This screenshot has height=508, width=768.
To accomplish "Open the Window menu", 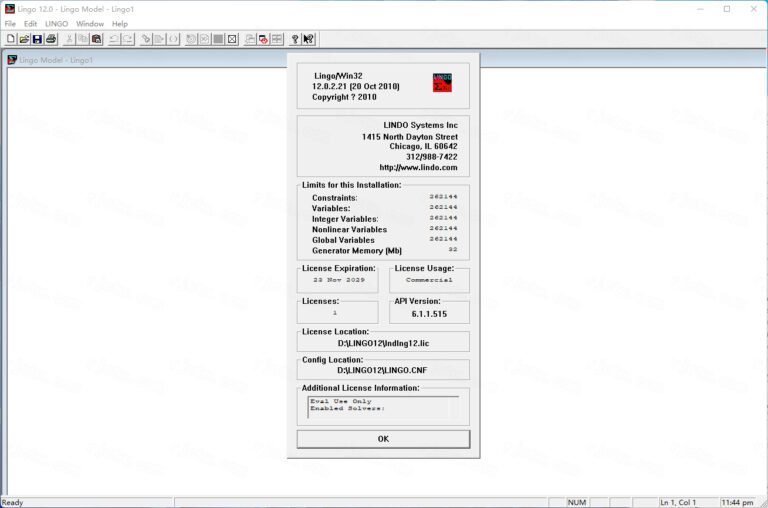I will [x=90, y=24].
